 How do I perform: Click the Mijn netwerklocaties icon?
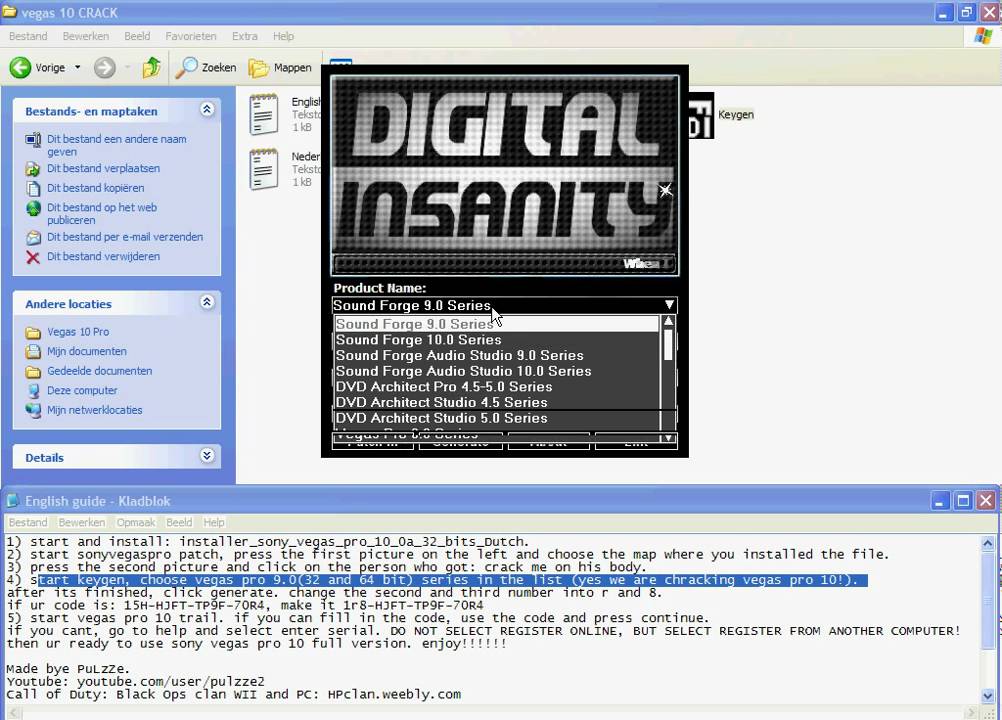point(33,410)
